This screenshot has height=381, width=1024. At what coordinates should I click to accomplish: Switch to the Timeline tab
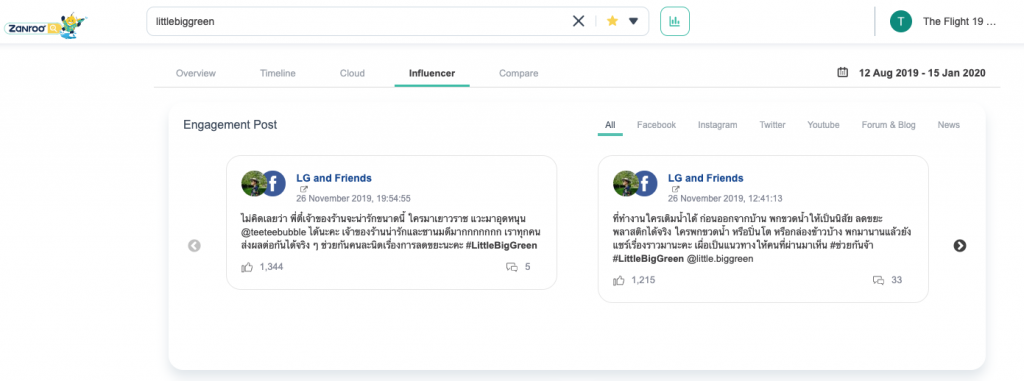point(278,73)
